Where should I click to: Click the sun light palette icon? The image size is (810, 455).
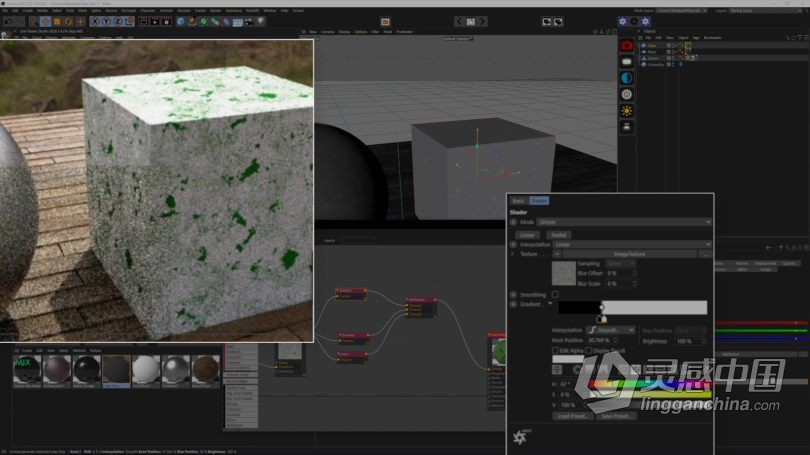[x=627, y=111]
